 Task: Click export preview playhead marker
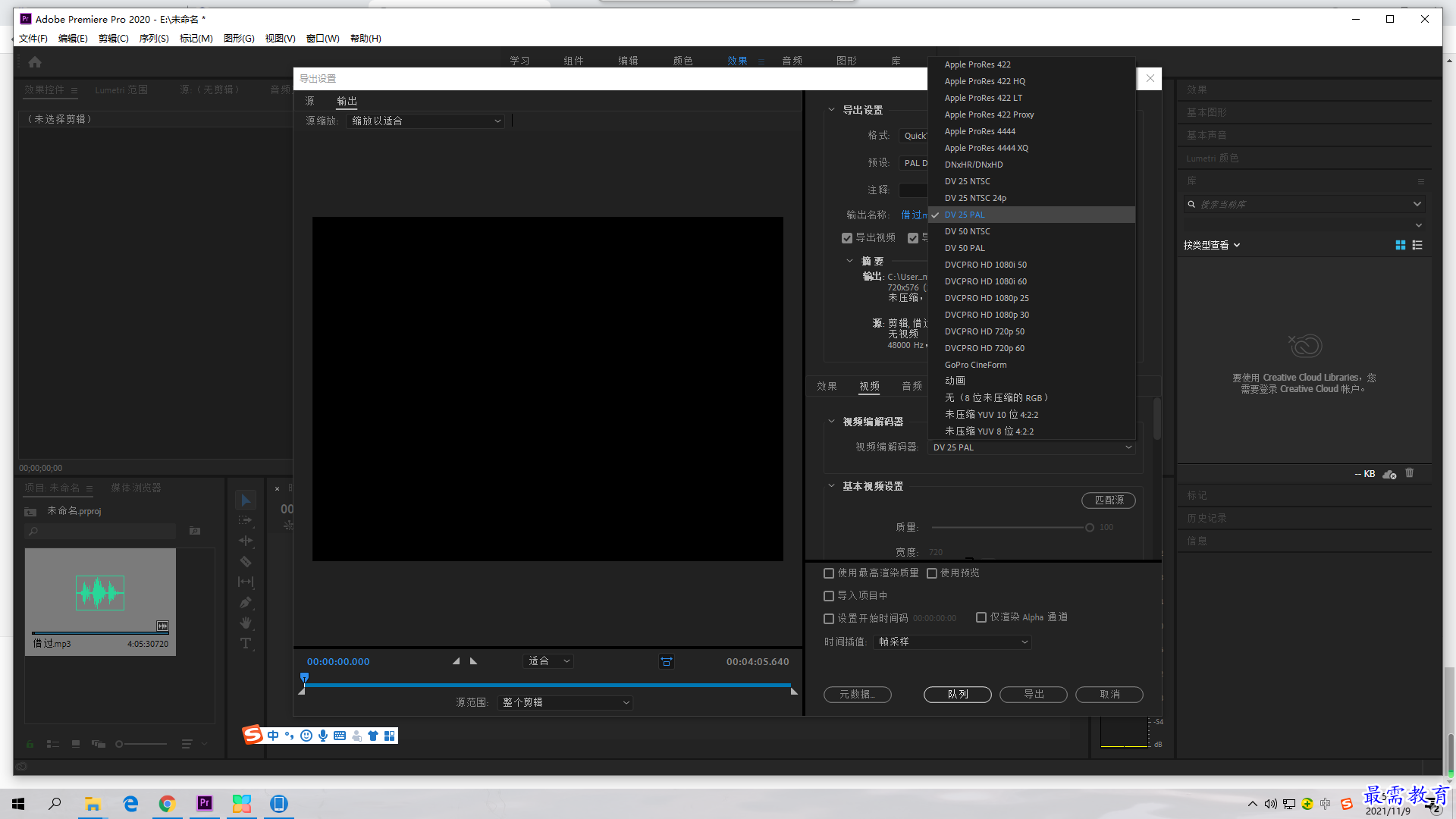point(304,677)
